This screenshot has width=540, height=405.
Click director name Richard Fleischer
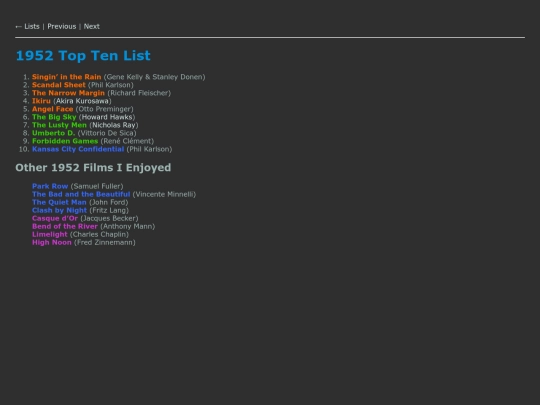[x=139, y=93]
